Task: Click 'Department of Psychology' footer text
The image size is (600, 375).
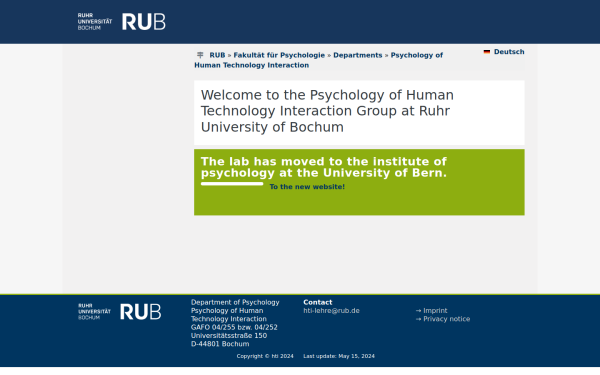Action: pos(235,302)
